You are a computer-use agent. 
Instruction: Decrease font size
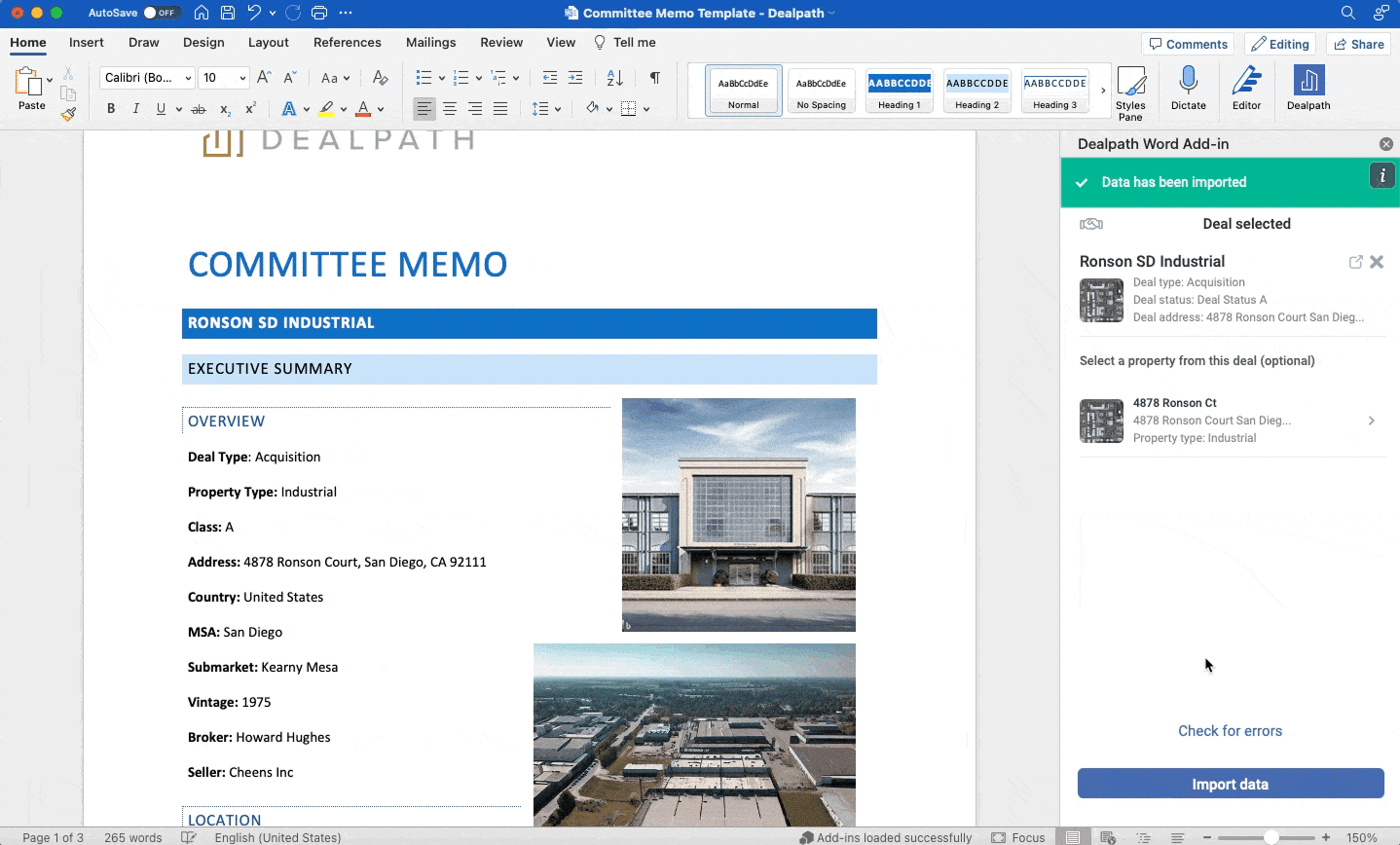(x=289, y=78)
